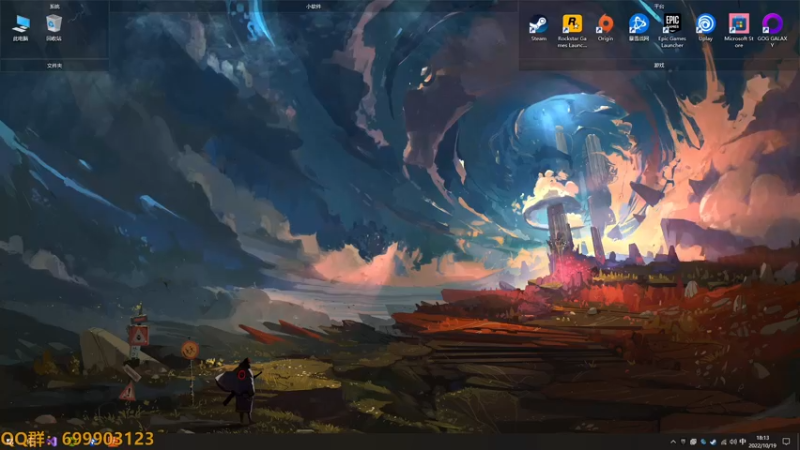Select the Microsoft Store shortcut

click(739, 31)
